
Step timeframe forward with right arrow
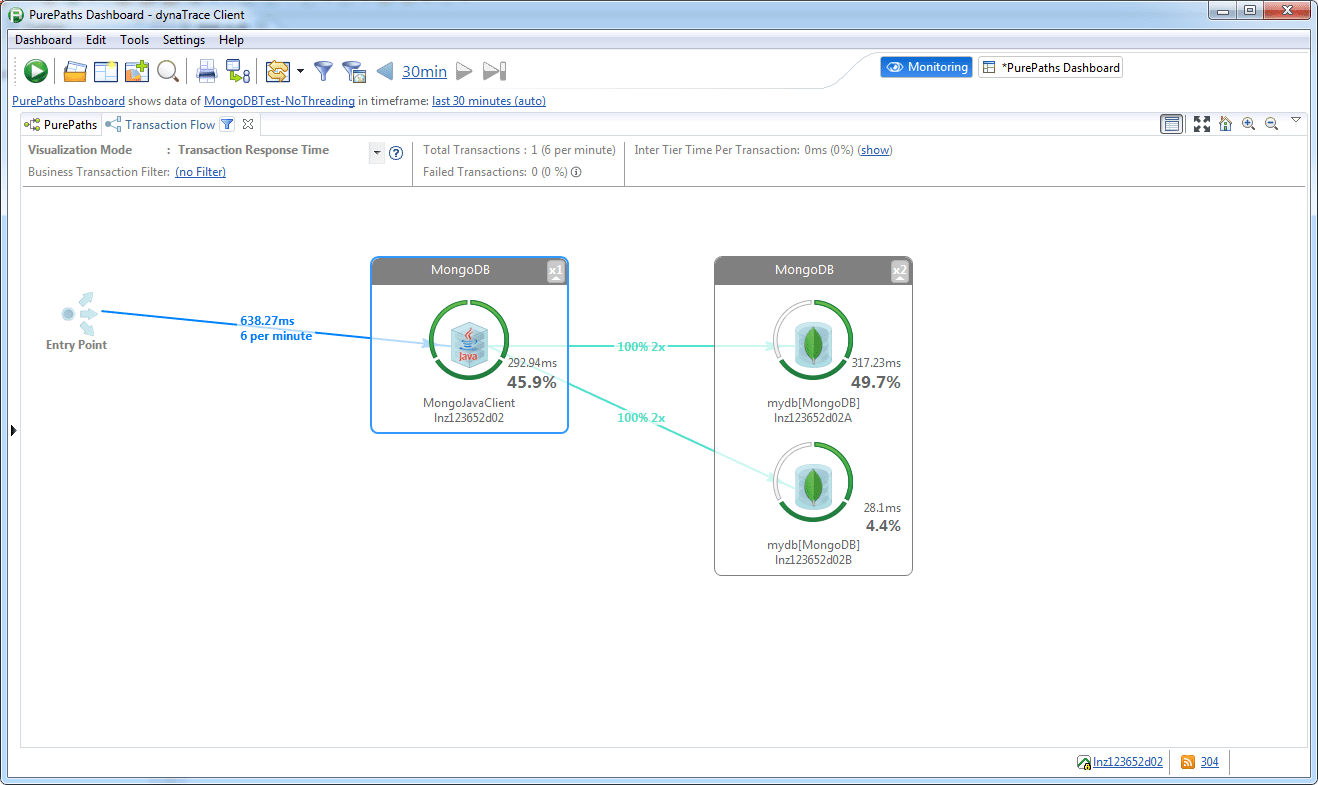point(464,71)
